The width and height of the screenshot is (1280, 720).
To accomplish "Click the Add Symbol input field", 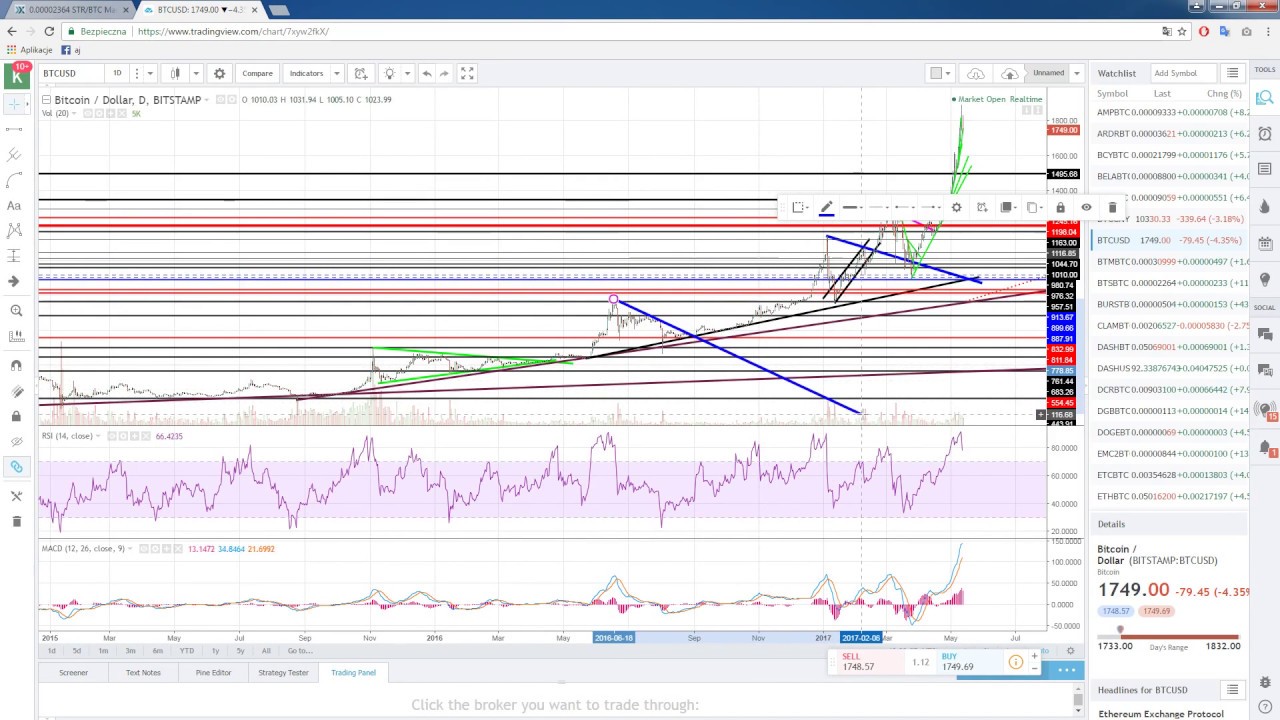I will click(x=1184, y=73).
